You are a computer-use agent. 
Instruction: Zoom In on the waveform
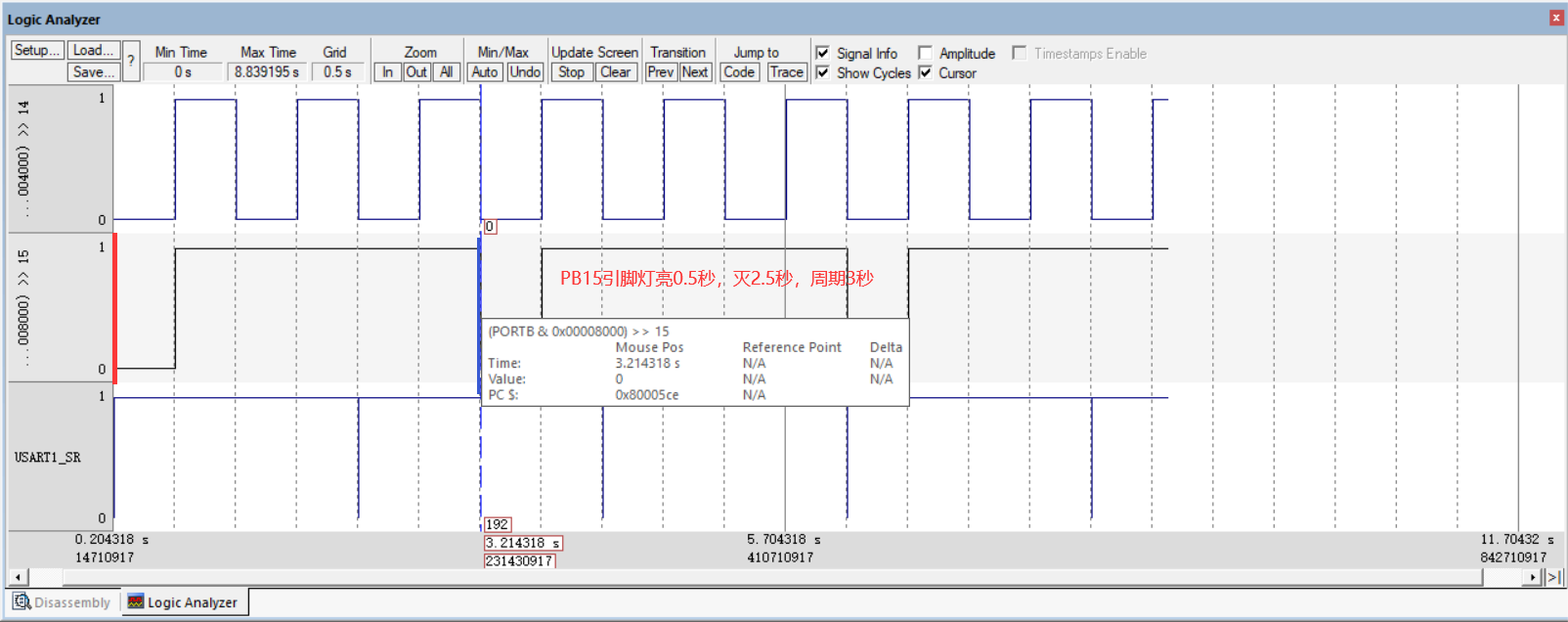click(387, 72)
